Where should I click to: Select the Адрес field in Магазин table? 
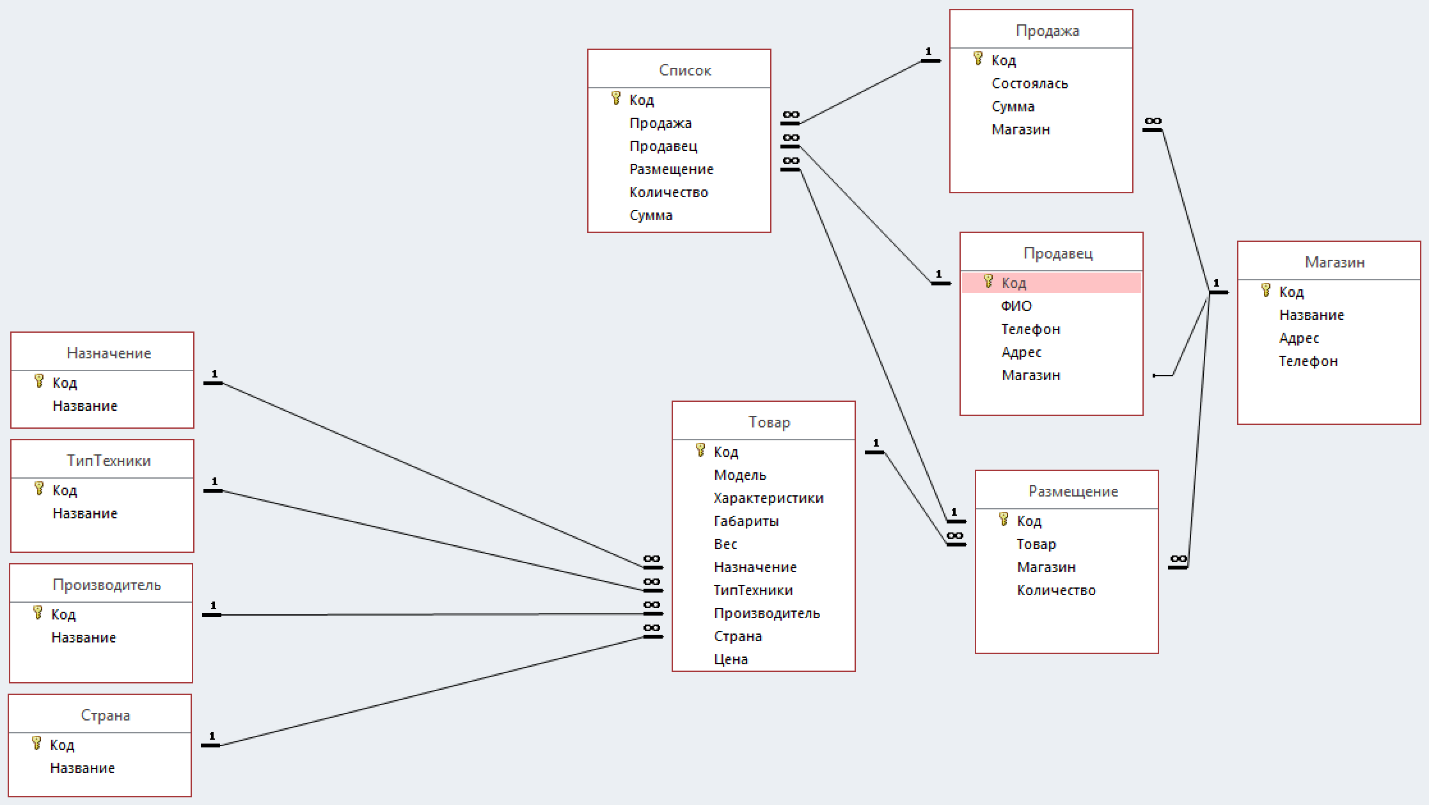(1329, 338)
